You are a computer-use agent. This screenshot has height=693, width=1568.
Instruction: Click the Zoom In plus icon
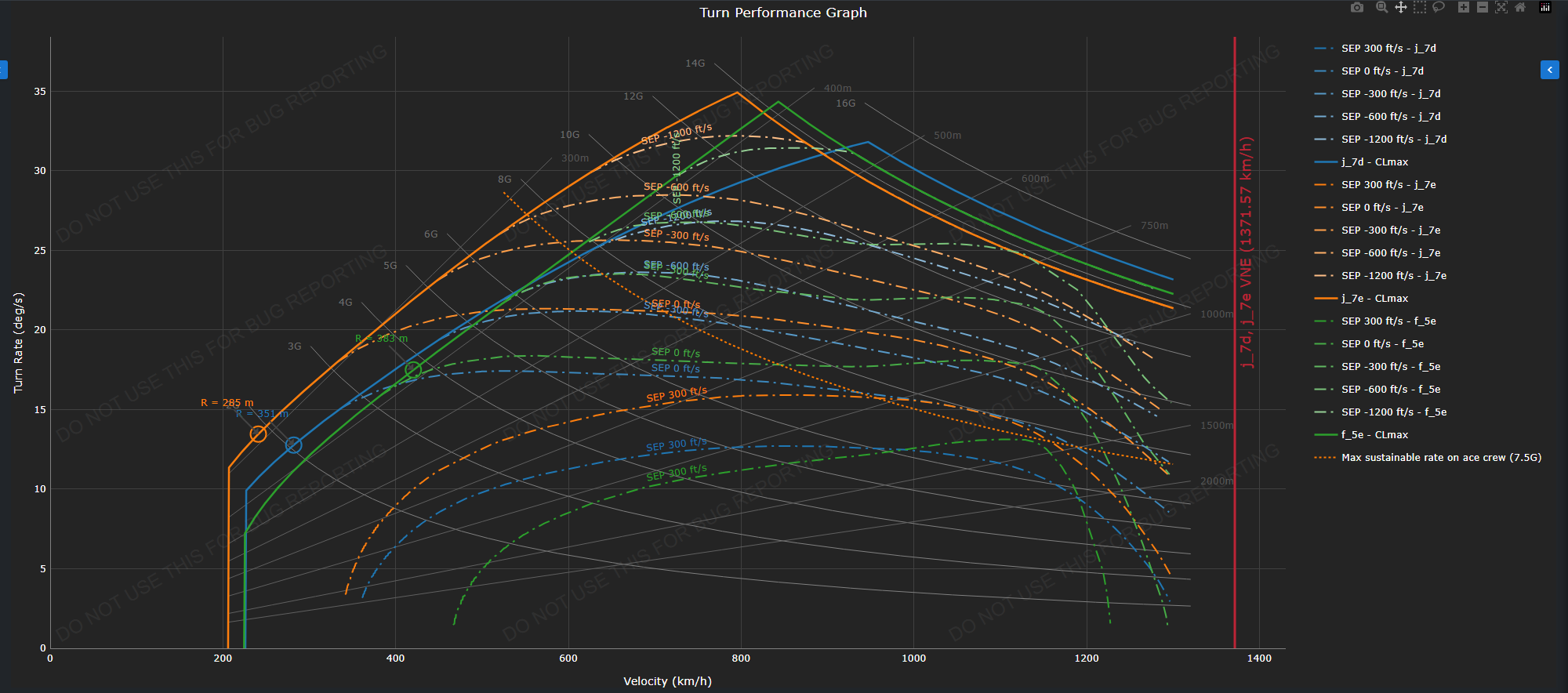[x=1463, y=7]
